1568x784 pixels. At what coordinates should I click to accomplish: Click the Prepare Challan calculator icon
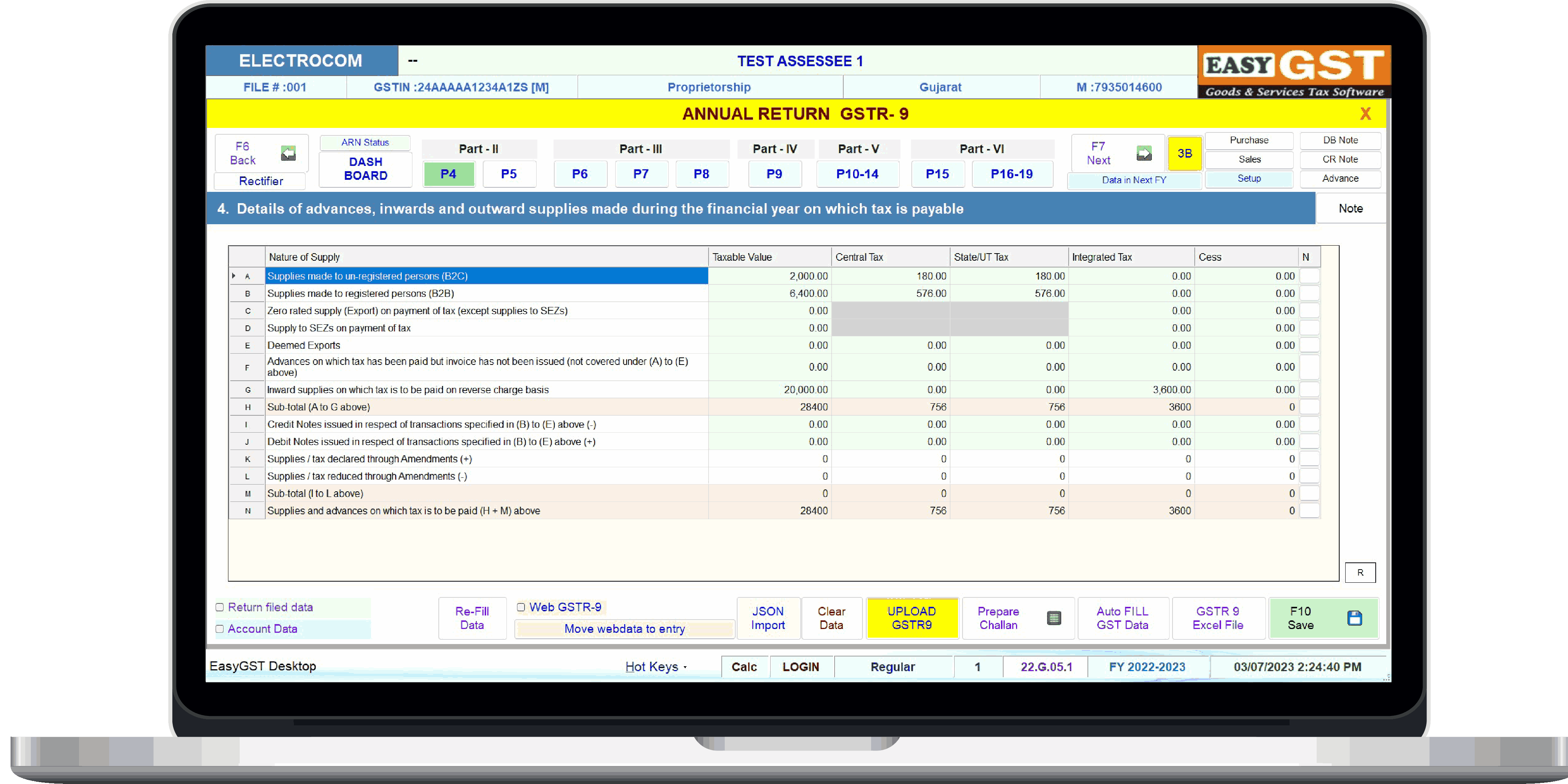(1054, 618)
